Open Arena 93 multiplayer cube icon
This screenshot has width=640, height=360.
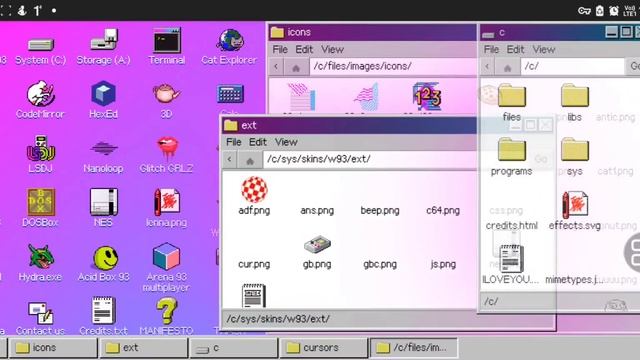tap(166, 267)
